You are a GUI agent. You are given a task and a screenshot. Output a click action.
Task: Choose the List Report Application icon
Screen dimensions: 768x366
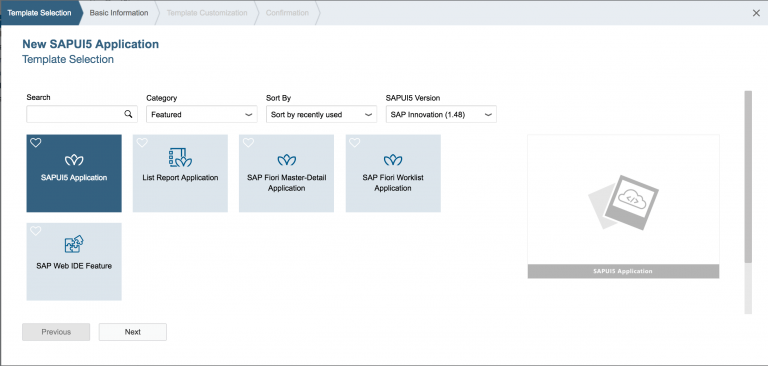click(x=180, y=157)
